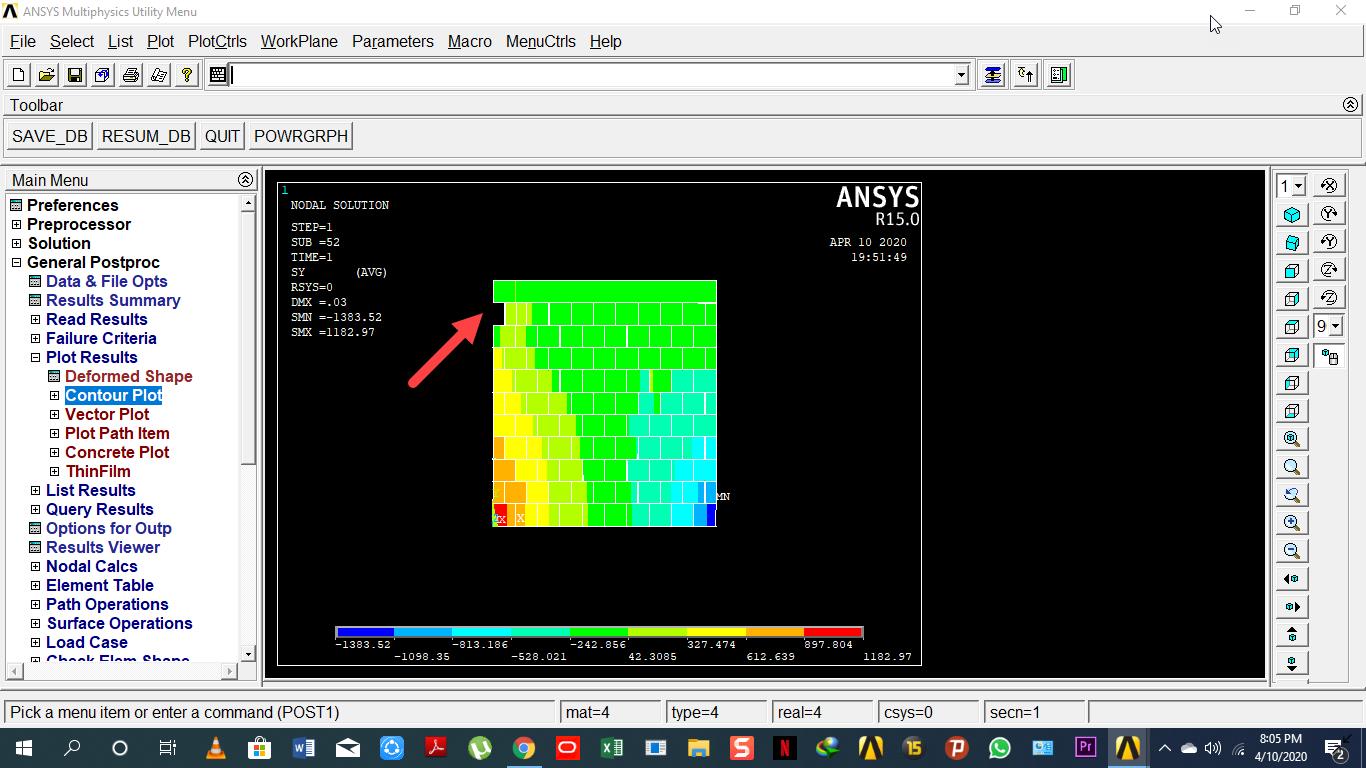Screen dimensions: 1366x768
Task: Select Contour Plot tree item
Action: (114, 395)
